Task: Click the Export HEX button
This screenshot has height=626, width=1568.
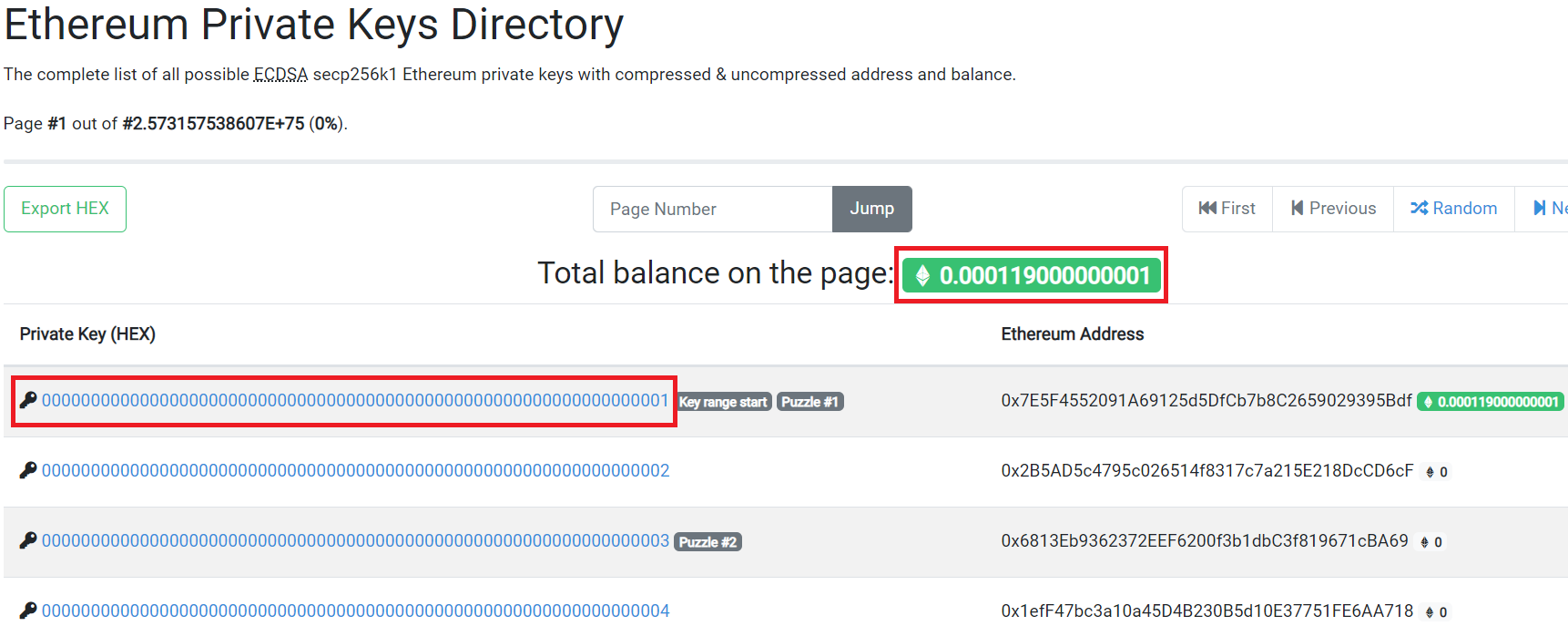Action: pyautogui.click(x=65, y=209)
